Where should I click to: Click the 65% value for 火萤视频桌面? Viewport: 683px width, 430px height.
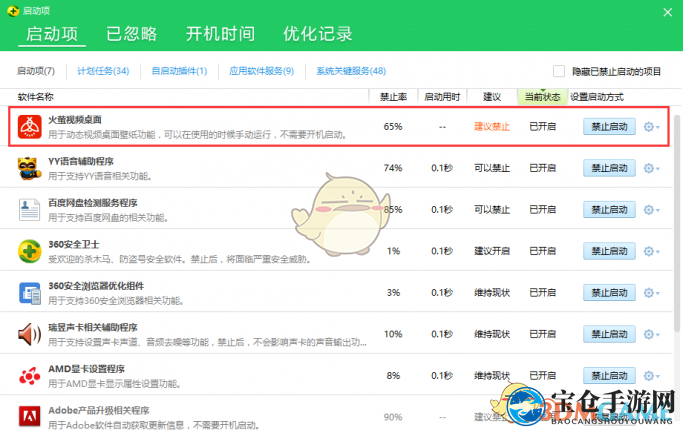click(x=393, y=127)
